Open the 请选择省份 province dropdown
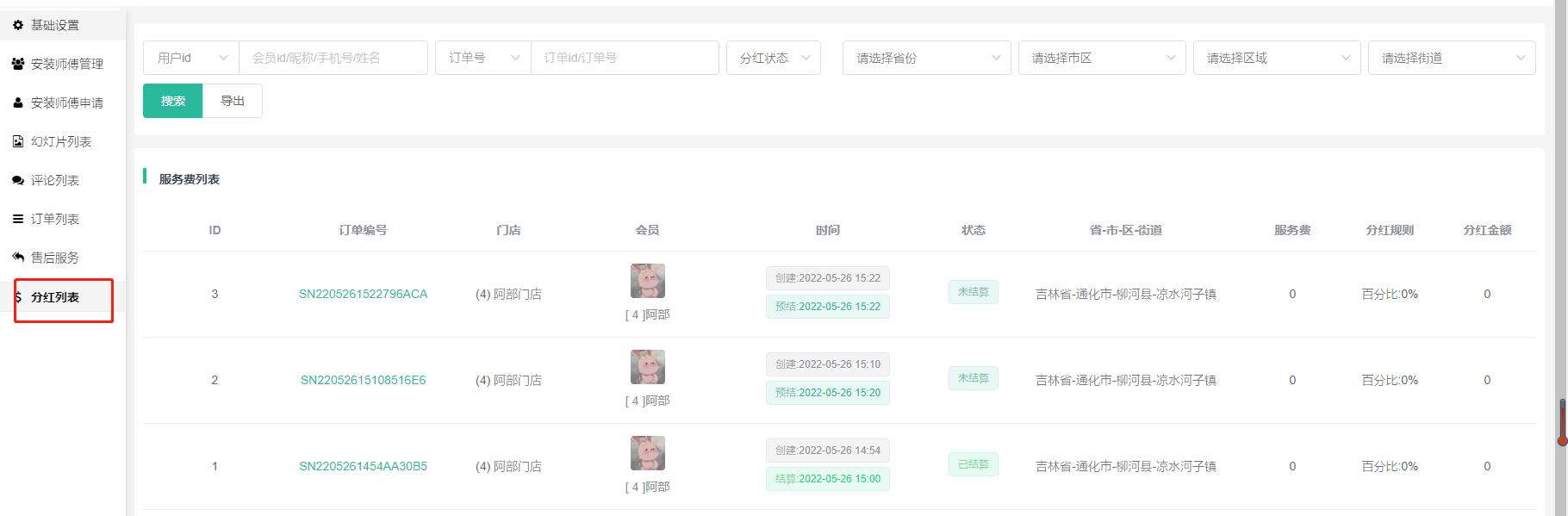Screen dimensions: 1568x516 click(x=926, y=58)
